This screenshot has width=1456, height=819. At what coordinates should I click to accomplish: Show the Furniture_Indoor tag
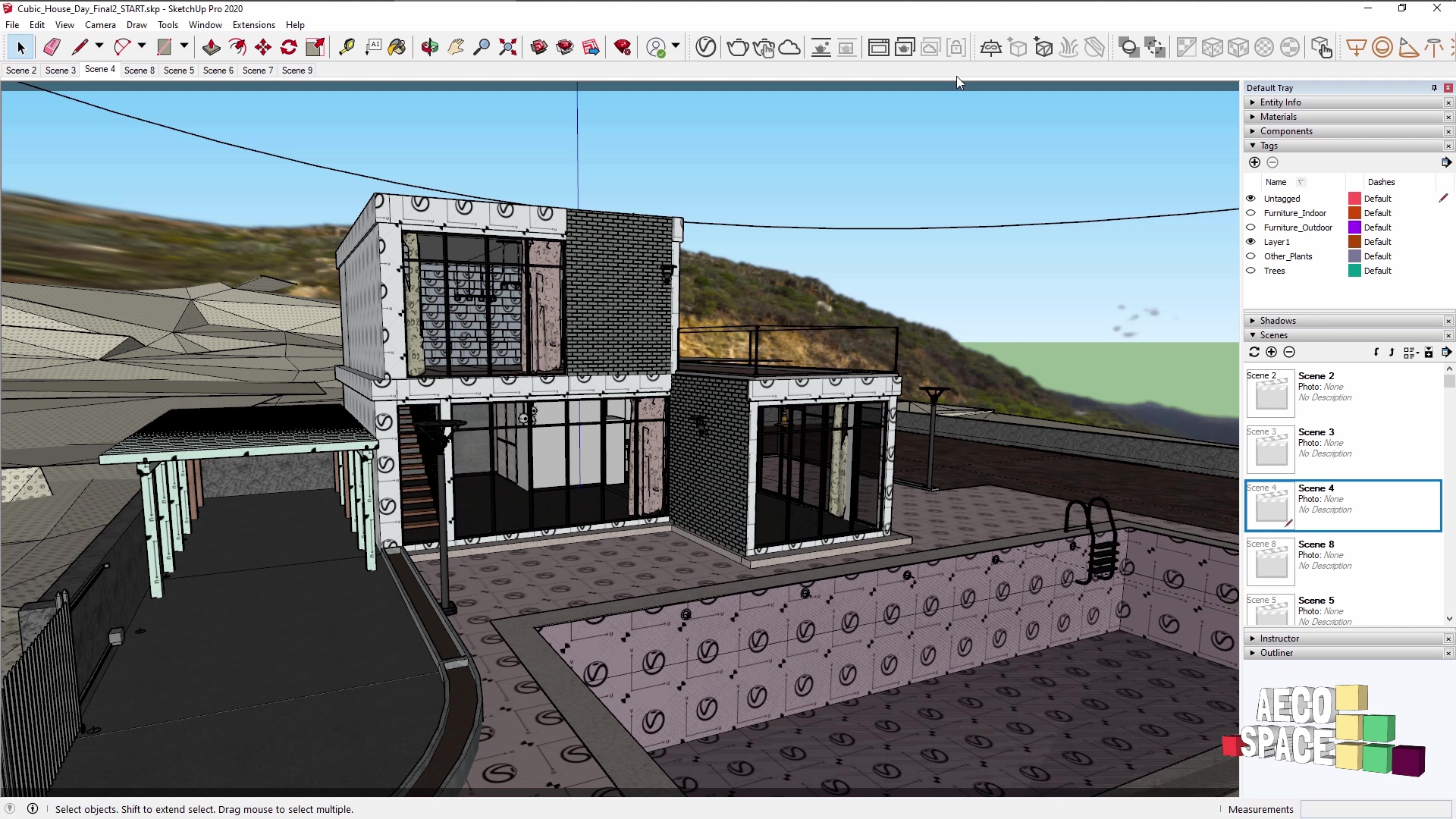point(1250,212)
